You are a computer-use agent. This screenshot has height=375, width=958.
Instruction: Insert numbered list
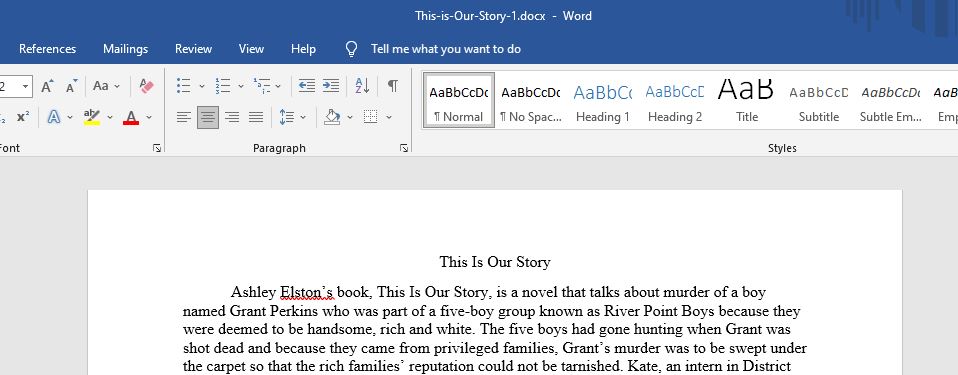[x=222, y=86]
